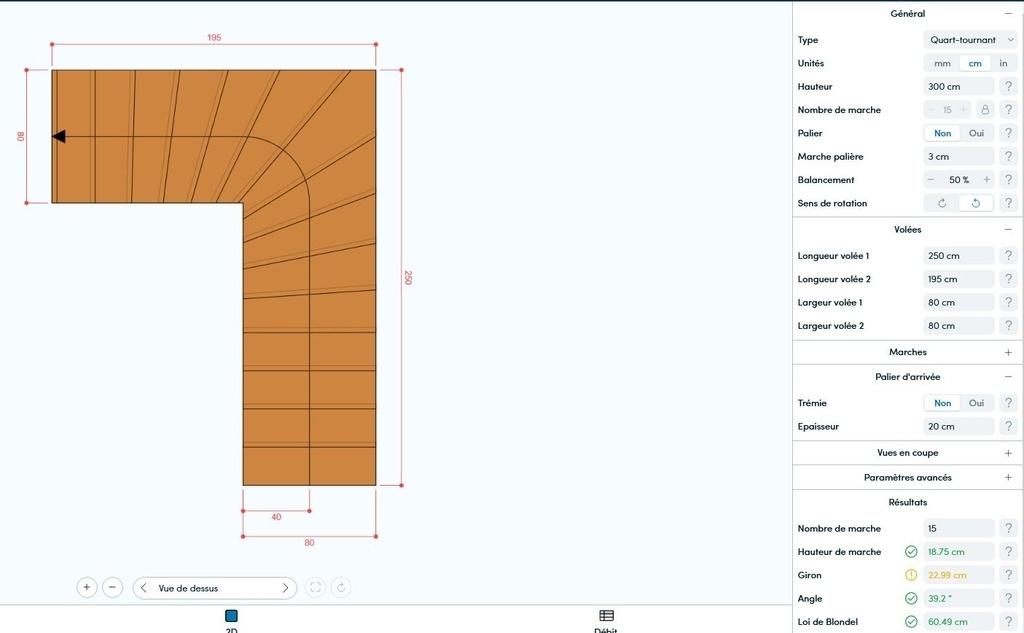Click Longueur volée 1 field 250 cm
The width and height of the screenshot is (1024, 633).
pyautogui.click(x=959, y=255)
